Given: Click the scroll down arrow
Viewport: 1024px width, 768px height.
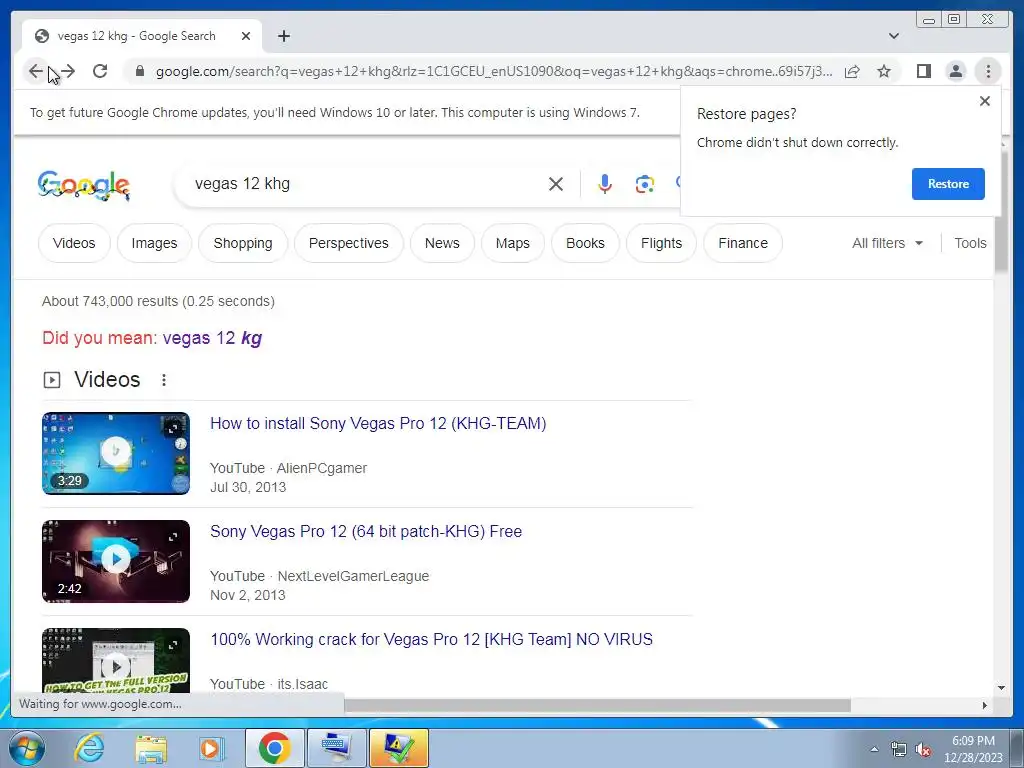Looking at the screenshot, I should (1001, 688).
